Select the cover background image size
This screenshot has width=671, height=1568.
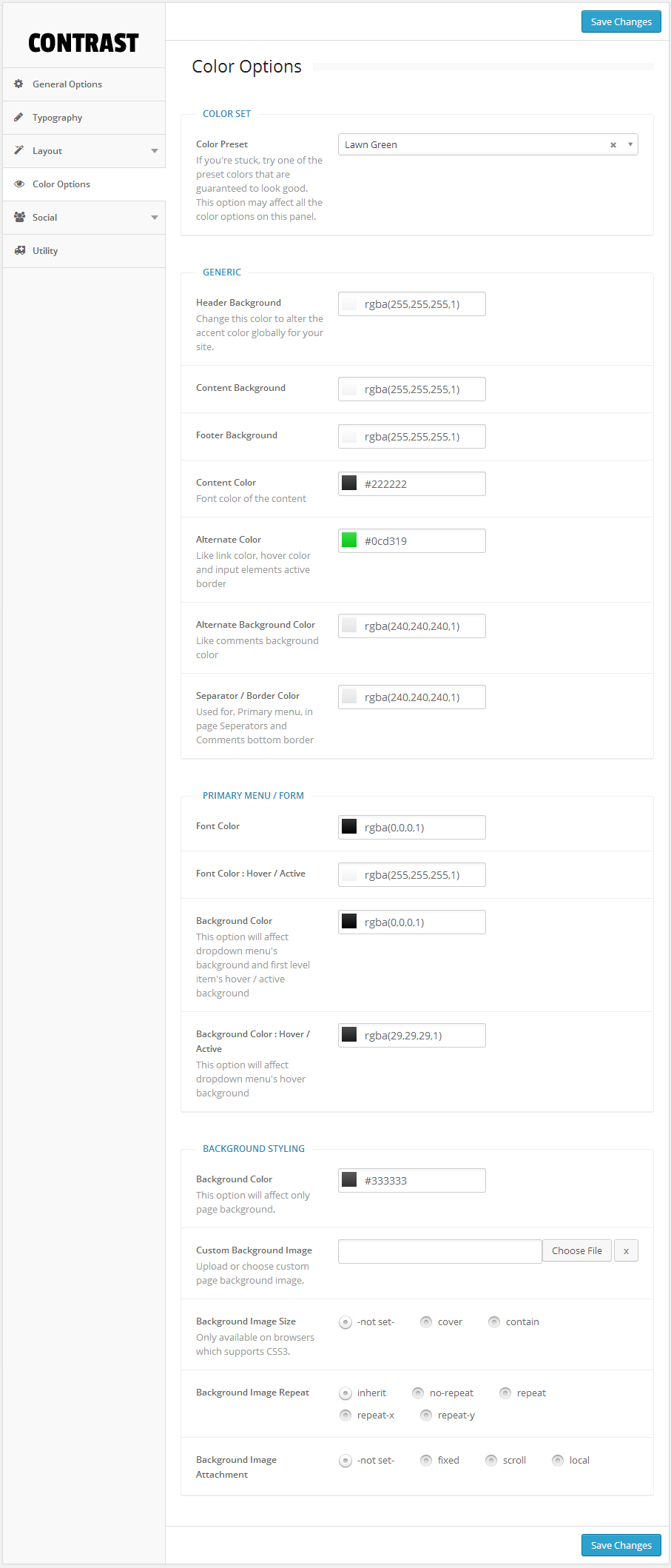tap(426, 1322)
